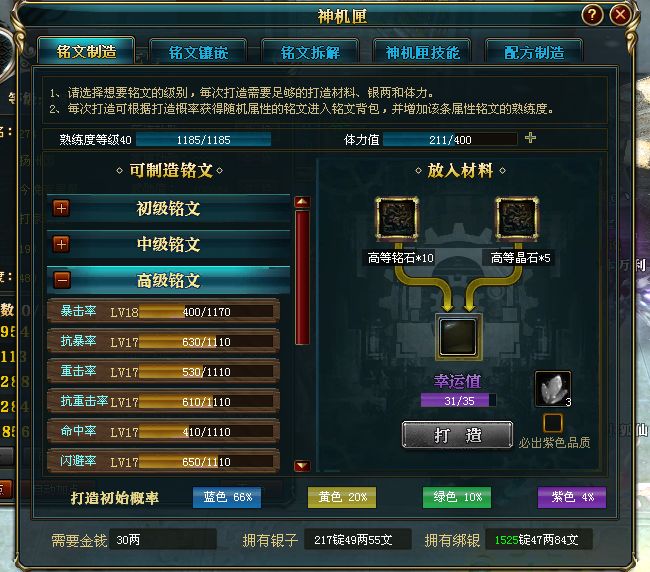Viewport: 650px width, 572px height.
Task: Choose the 闪避率 LV17 inscription row
Action: [163, 461]
